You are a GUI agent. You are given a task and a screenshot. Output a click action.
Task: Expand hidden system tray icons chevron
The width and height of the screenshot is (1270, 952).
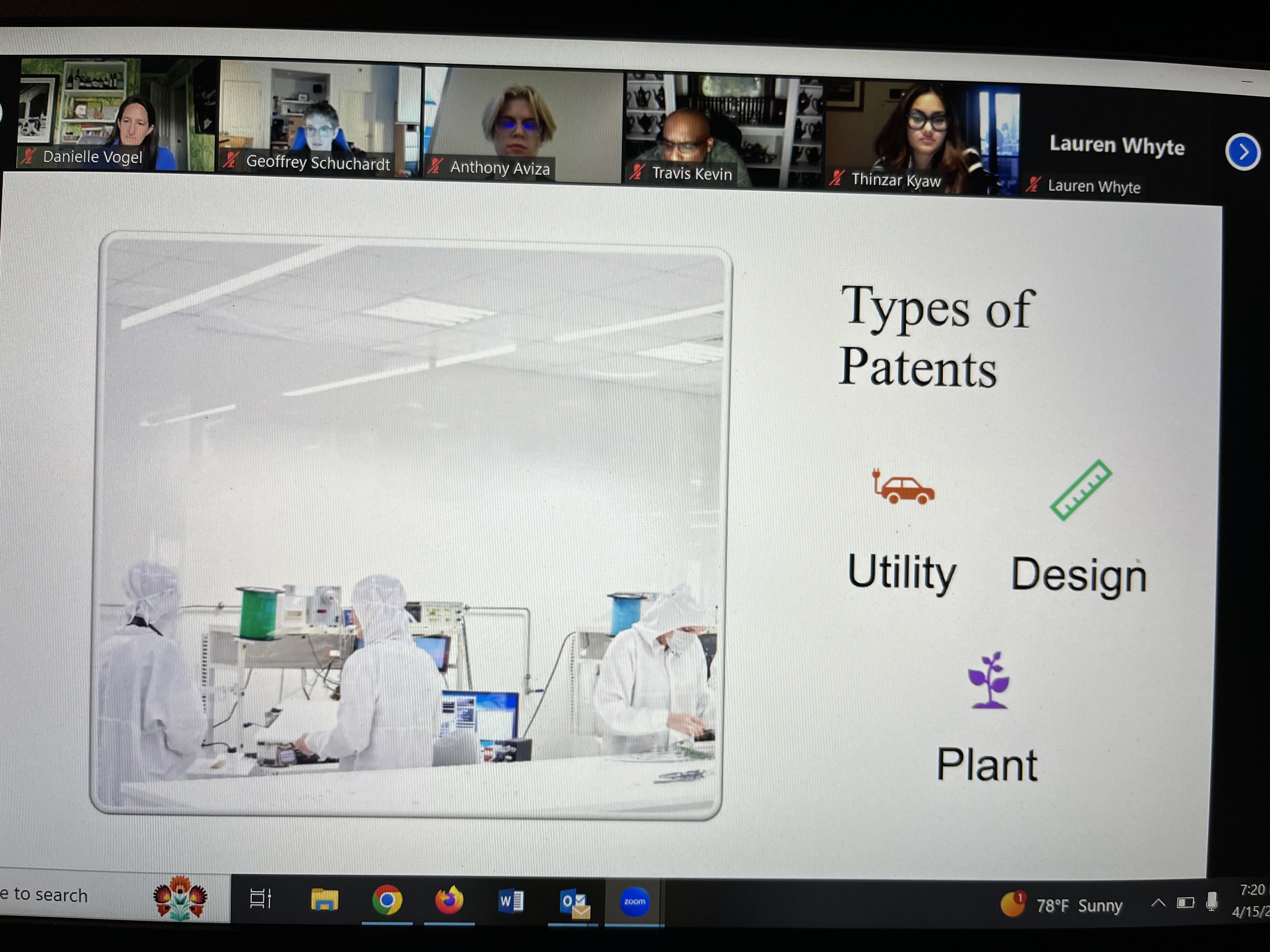pyautogui.click(x=1158, y=903)
